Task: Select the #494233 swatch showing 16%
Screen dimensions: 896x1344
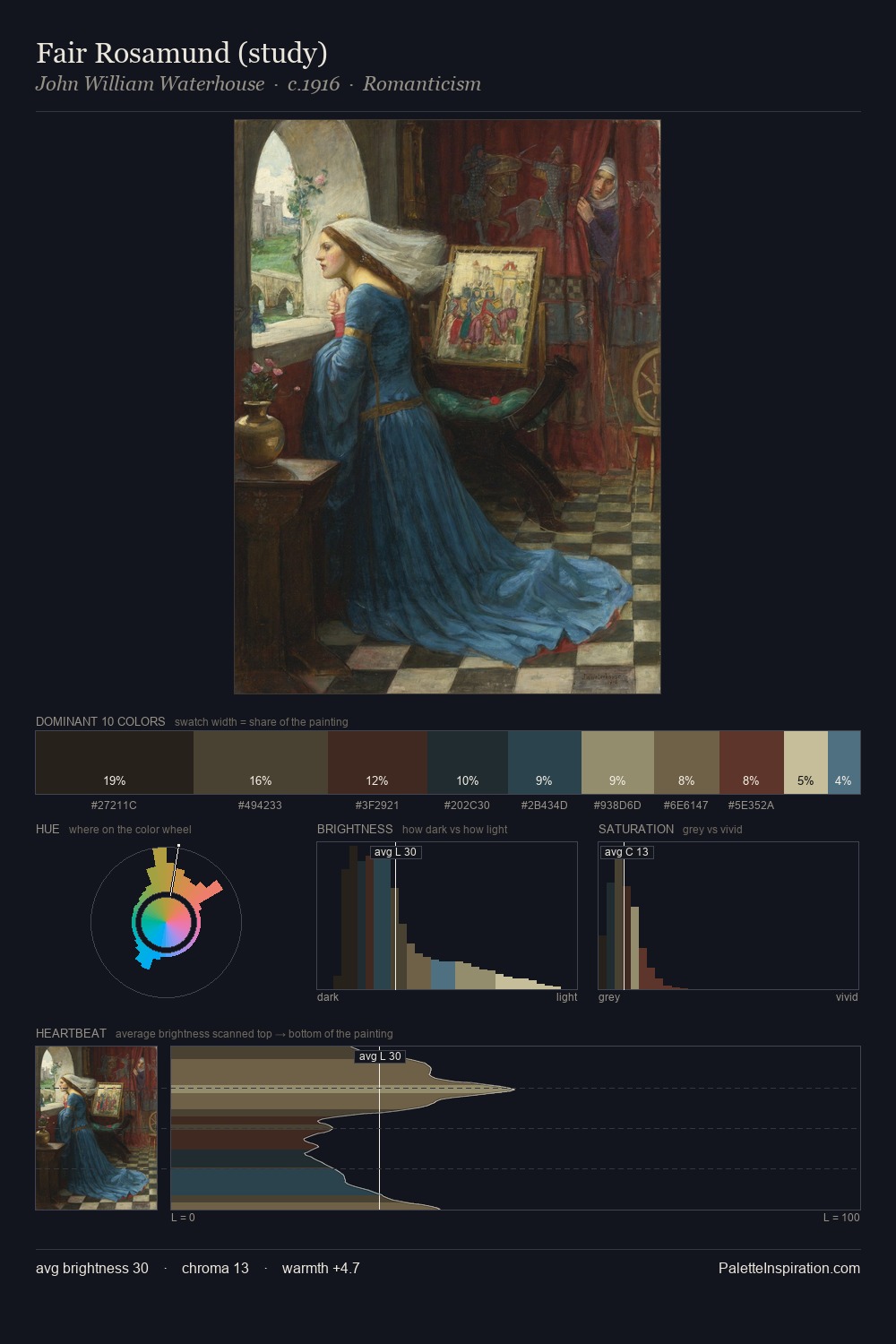Action: (x=261, y=762)
